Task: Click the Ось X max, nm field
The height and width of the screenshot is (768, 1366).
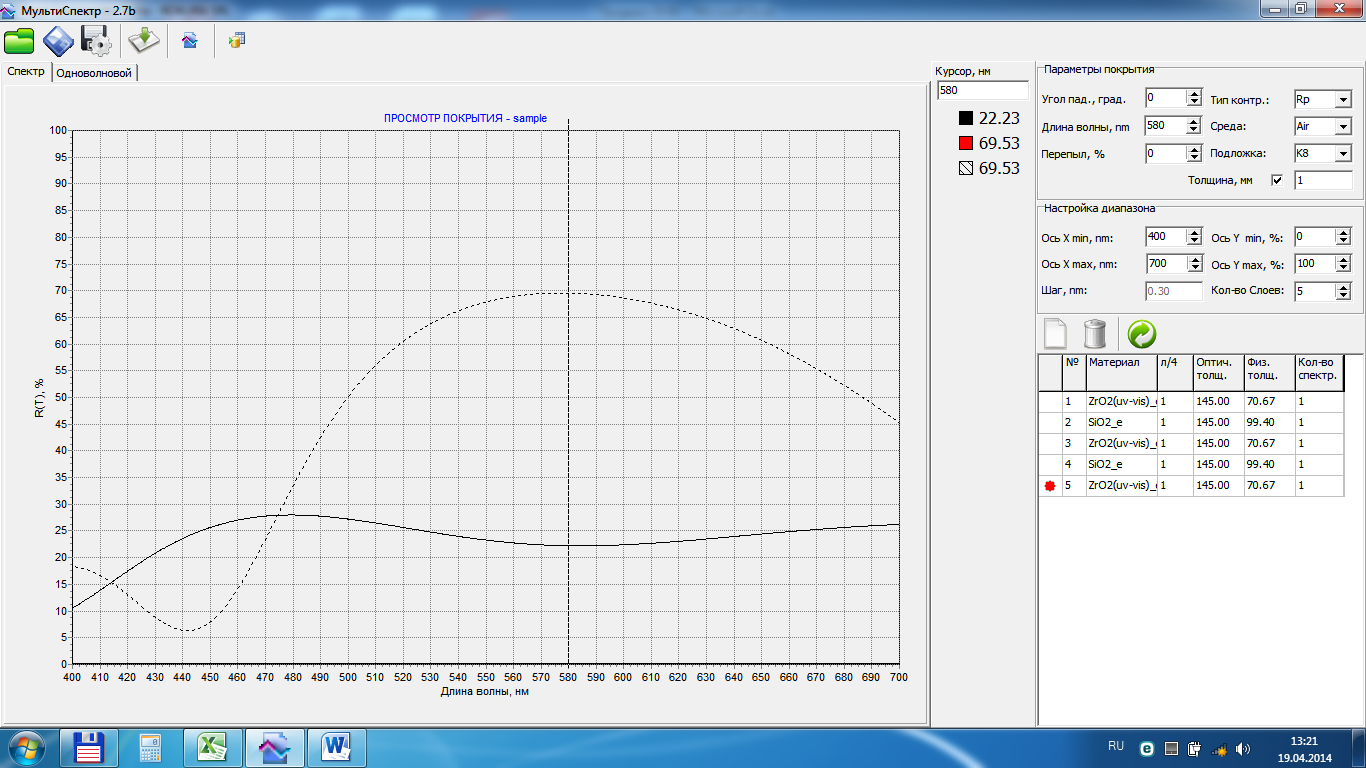Action: coord(1165,264)
